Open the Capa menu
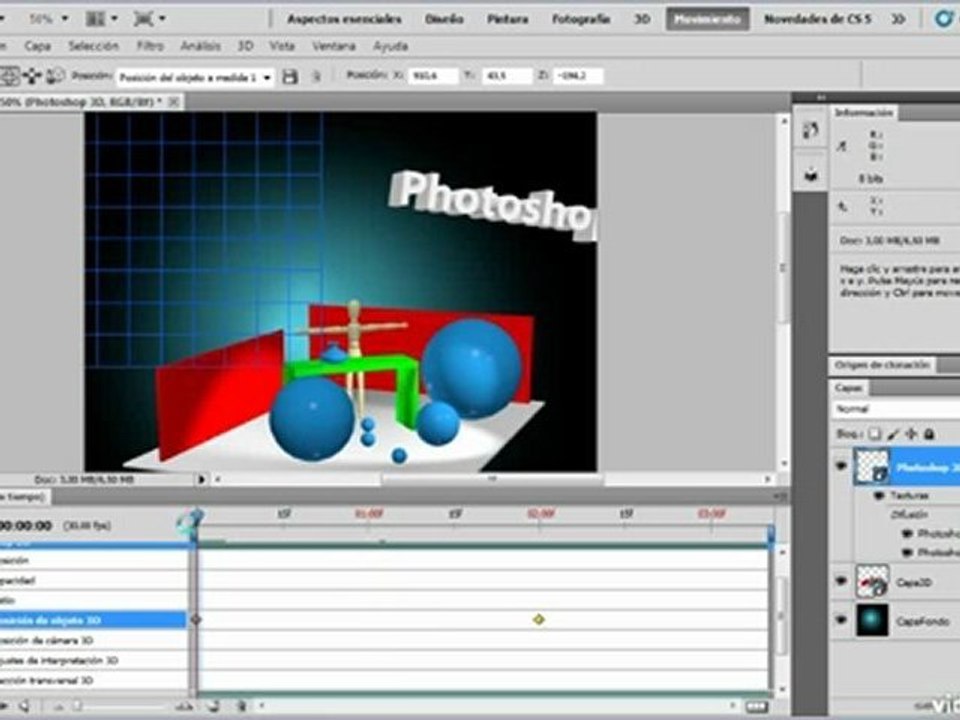Screen dimensions: 960x720 tap(37, 46)
